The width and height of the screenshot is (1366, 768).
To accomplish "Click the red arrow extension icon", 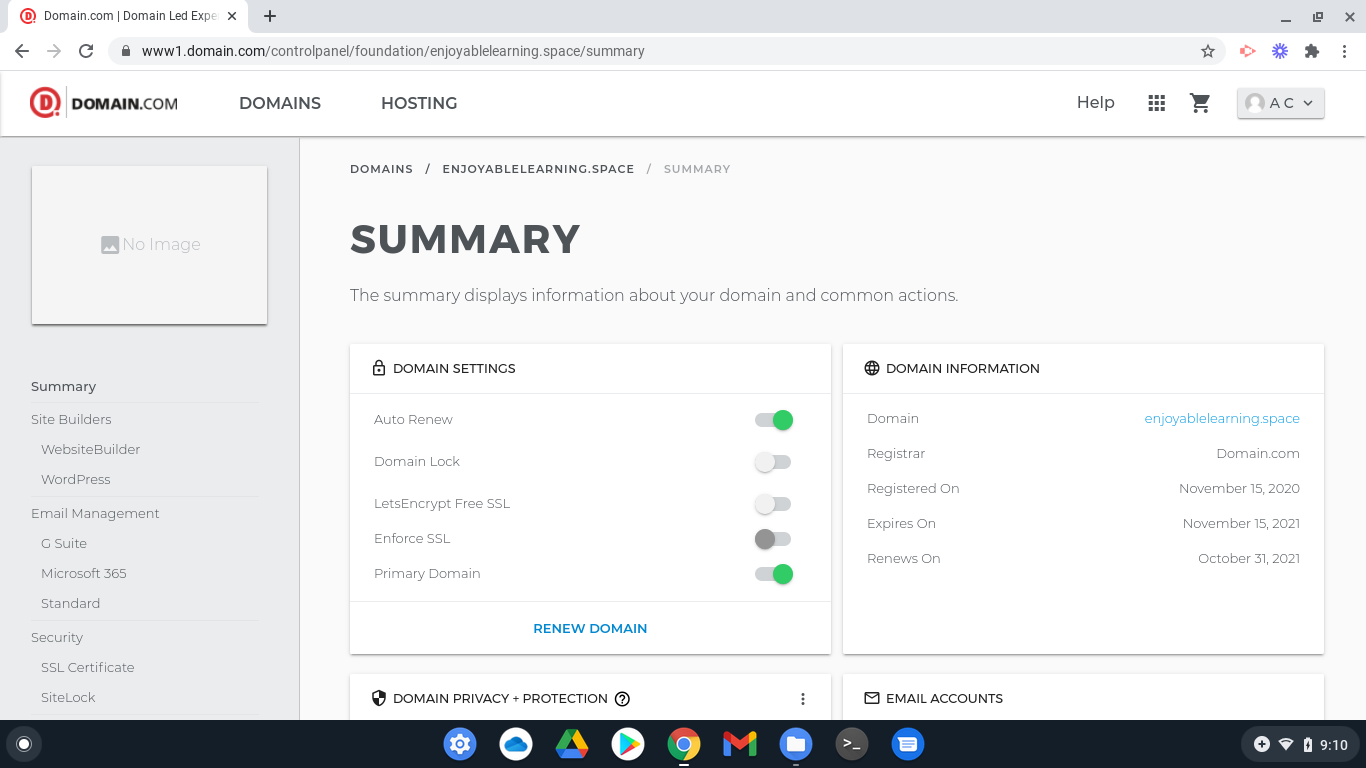I will pyautogui.click(x=1247, y=51).
